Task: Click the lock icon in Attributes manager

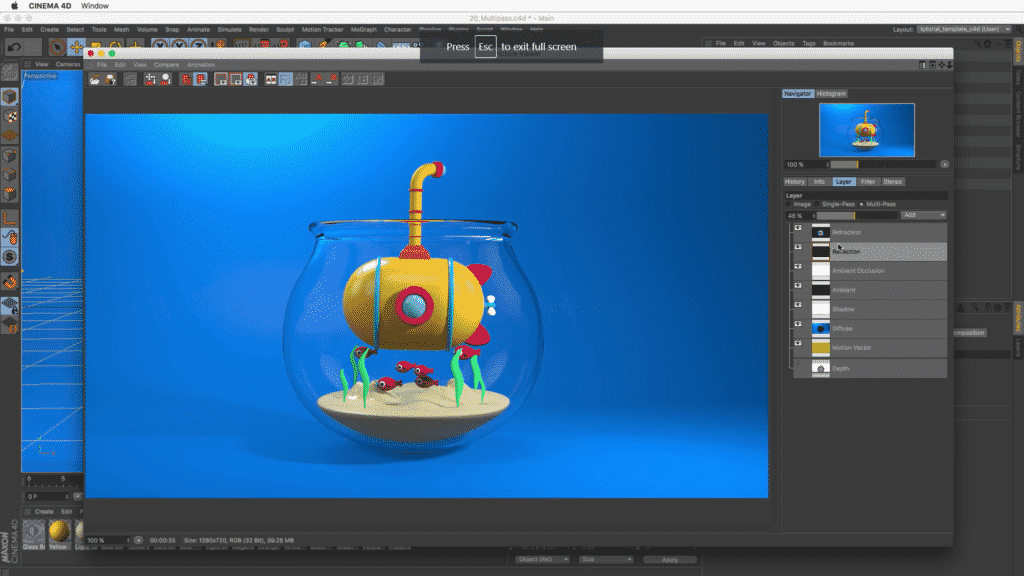Action: point(987,307)
